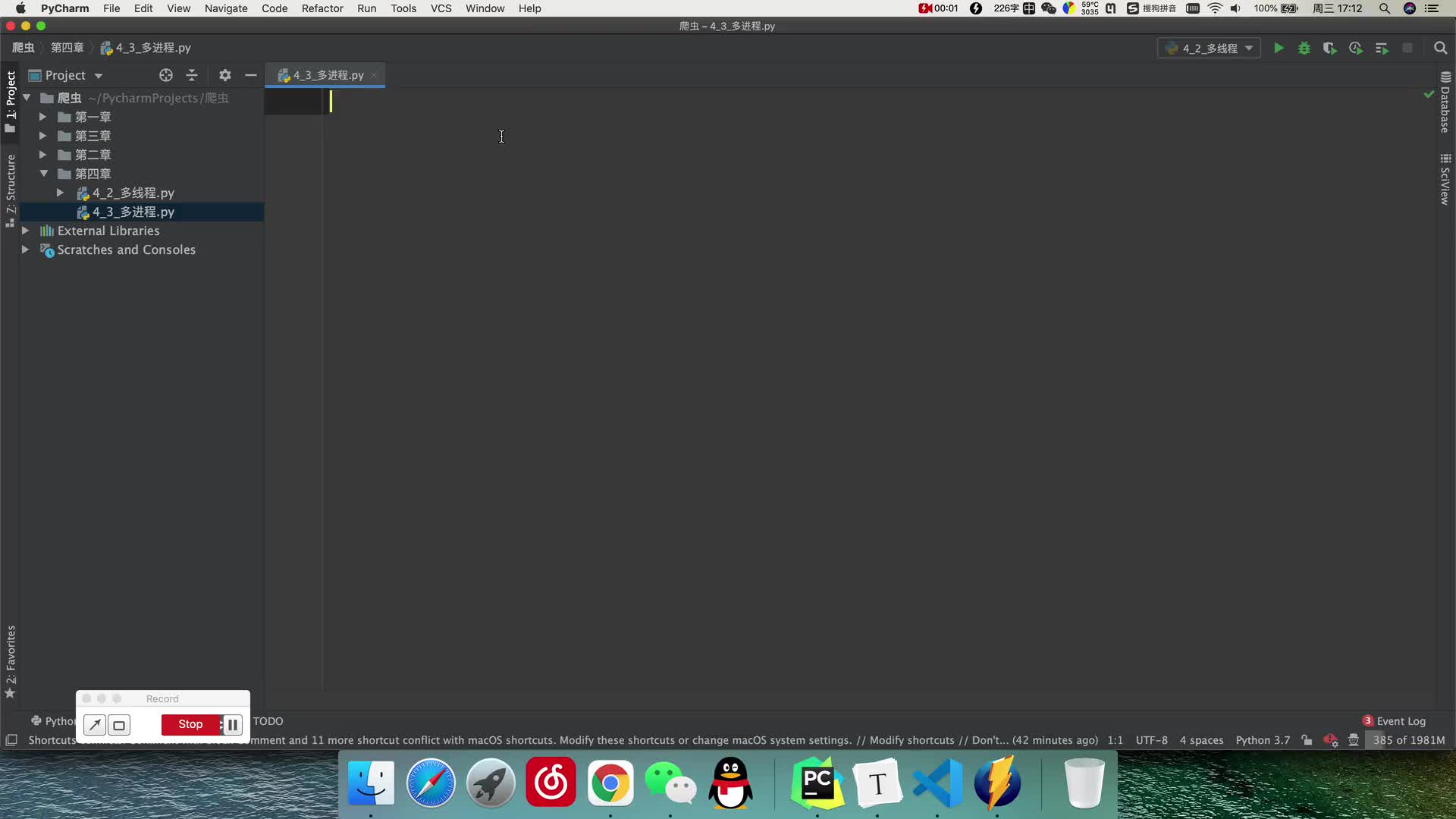
Task: Pause recording in the Record window
Action: (233, 725)
